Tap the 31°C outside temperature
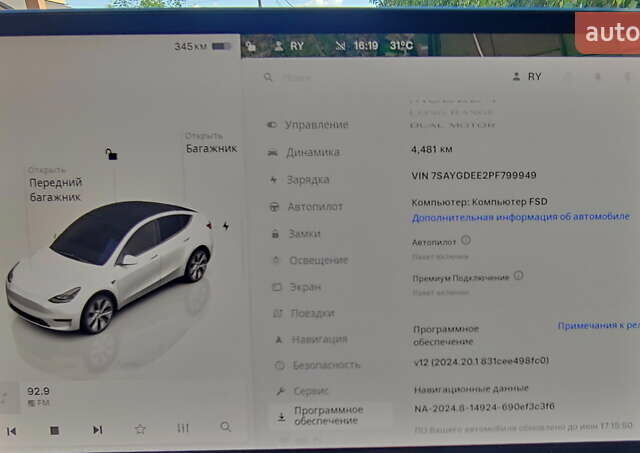 pos(401,45)
